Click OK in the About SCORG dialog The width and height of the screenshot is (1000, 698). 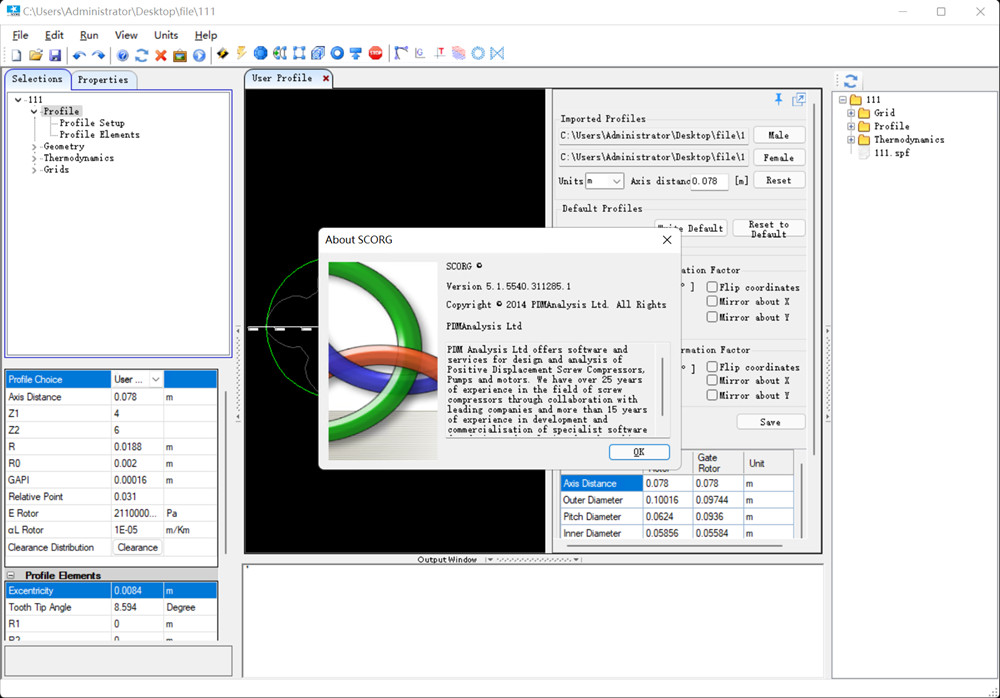click(639, 452)
